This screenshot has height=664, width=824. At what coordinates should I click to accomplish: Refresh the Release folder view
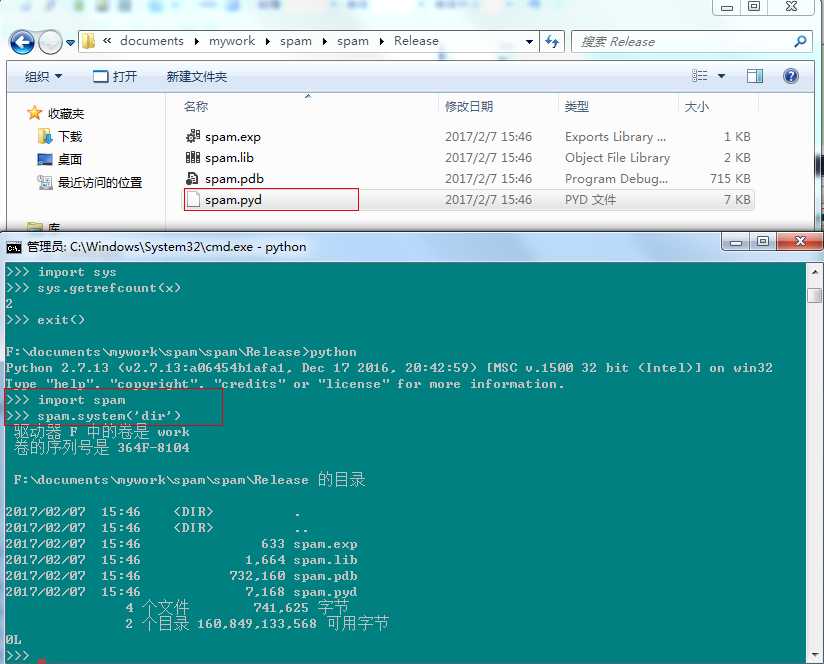pos(552,42)
